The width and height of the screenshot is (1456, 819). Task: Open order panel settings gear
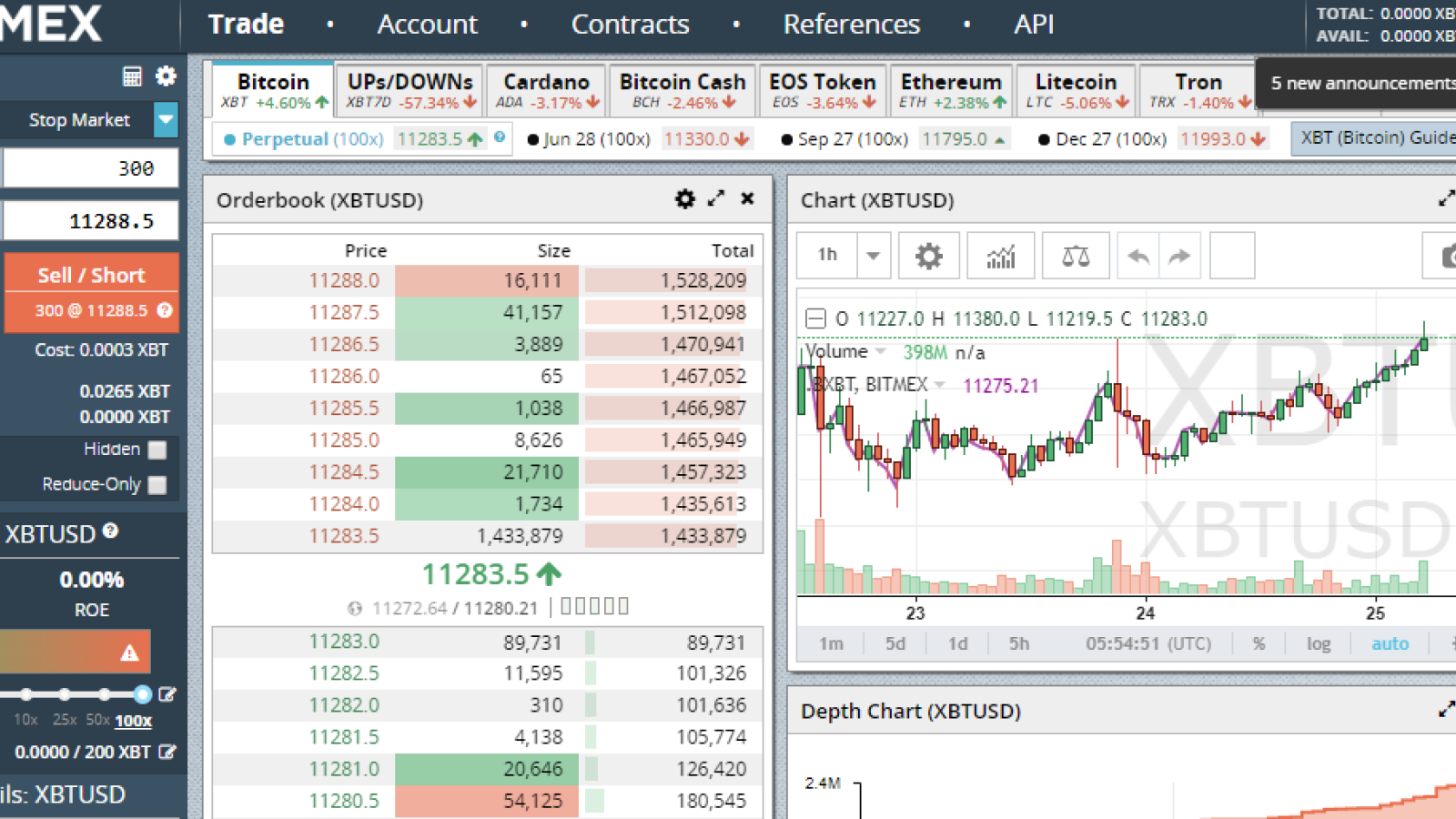[x=166, y=76]
